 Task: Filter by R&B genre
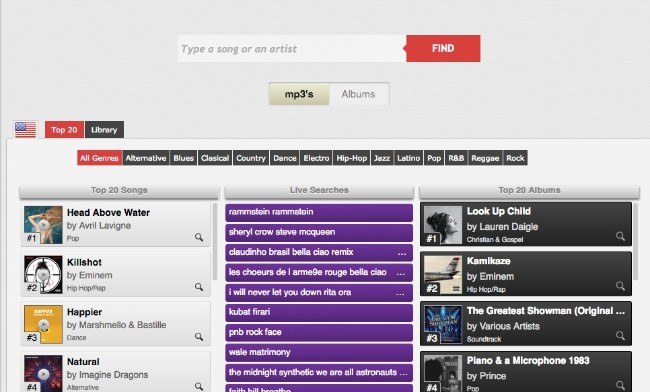[456, 158]
